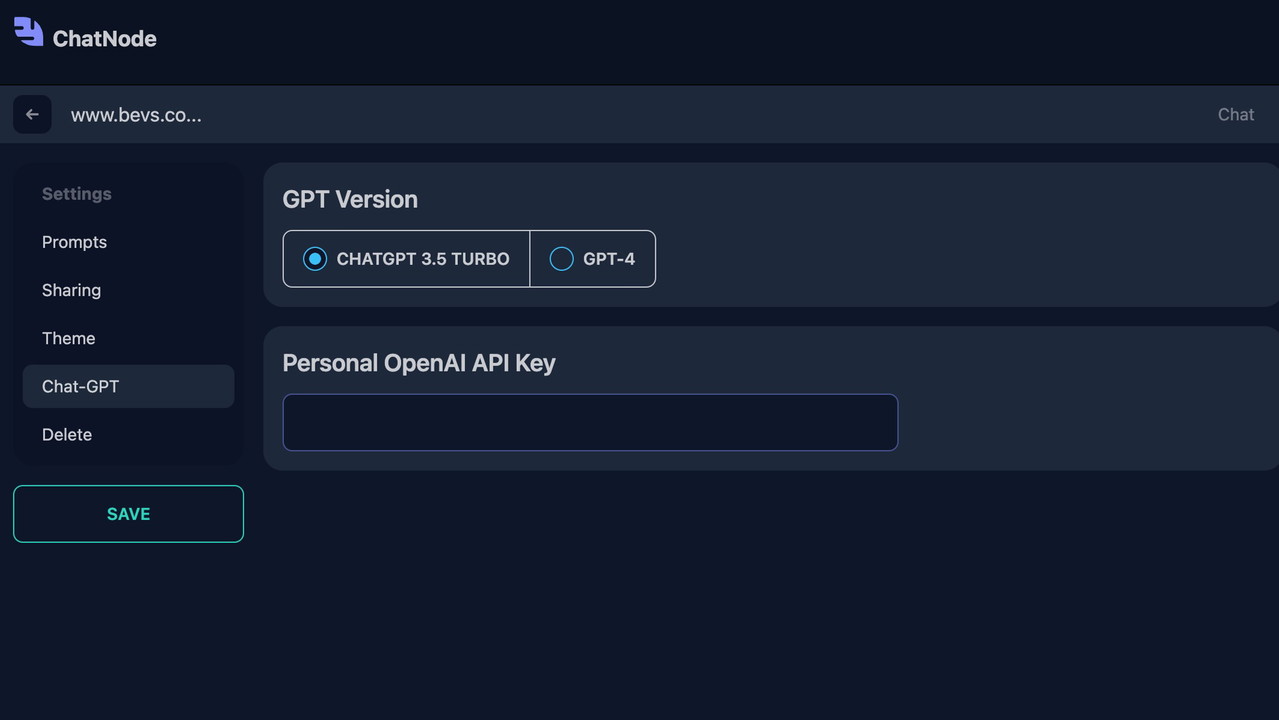Click the ChatNode brand name text
The height and width of the screenshot is (720, 1279).
pos(104,38)
